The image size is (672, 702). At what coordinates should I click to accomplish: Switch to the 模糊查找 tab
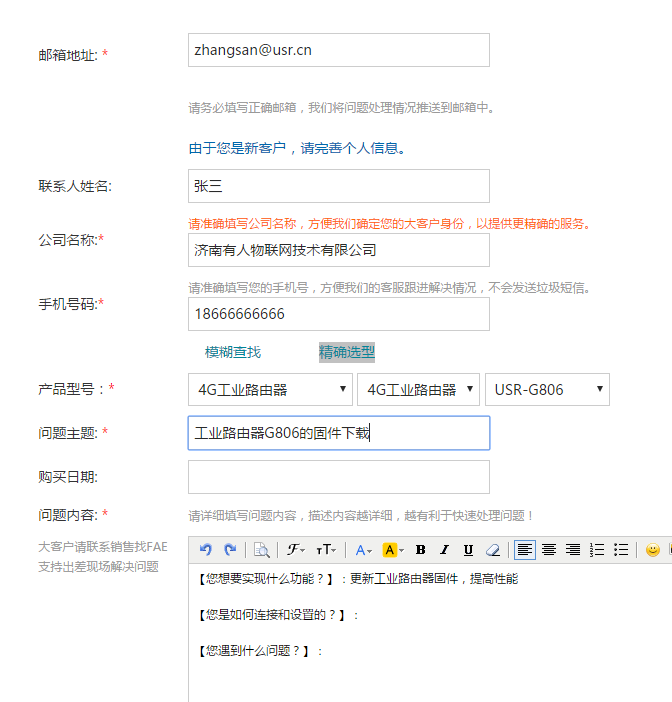[233, 352]
